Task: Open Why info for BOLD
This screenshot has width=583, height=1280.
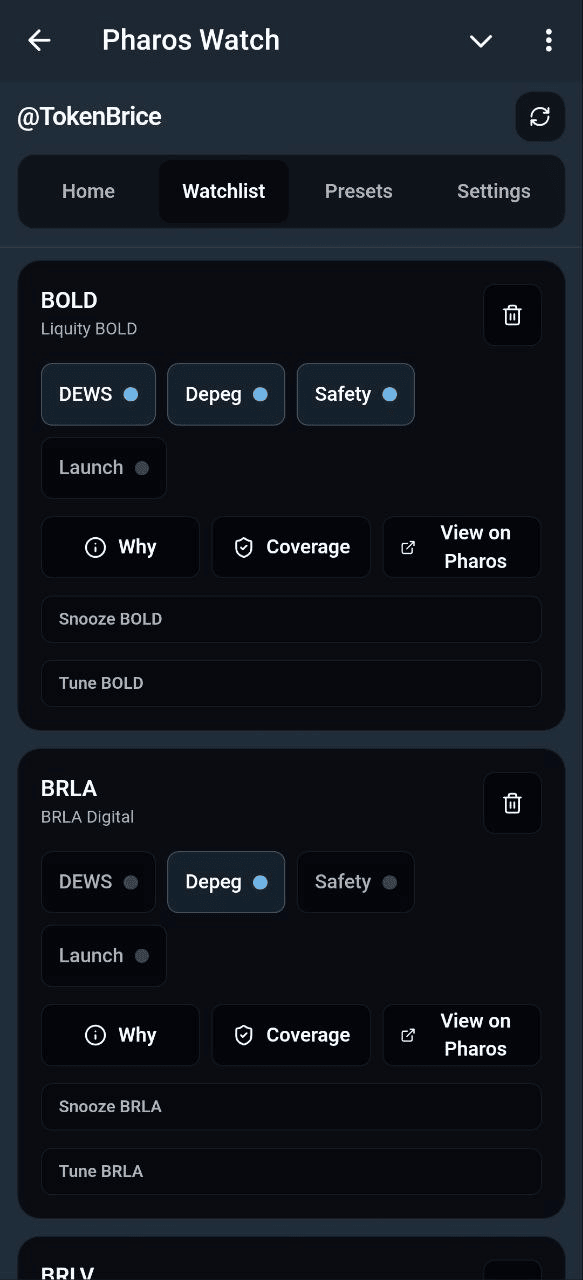Action: [x=120, y=547]
